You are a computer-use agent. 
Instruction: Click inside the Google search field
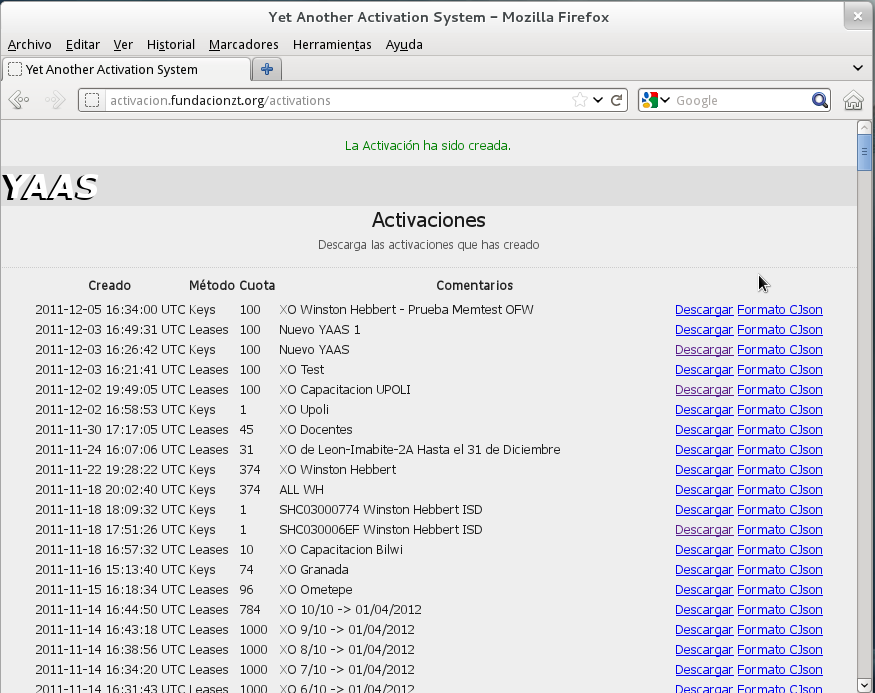[740, 100]
